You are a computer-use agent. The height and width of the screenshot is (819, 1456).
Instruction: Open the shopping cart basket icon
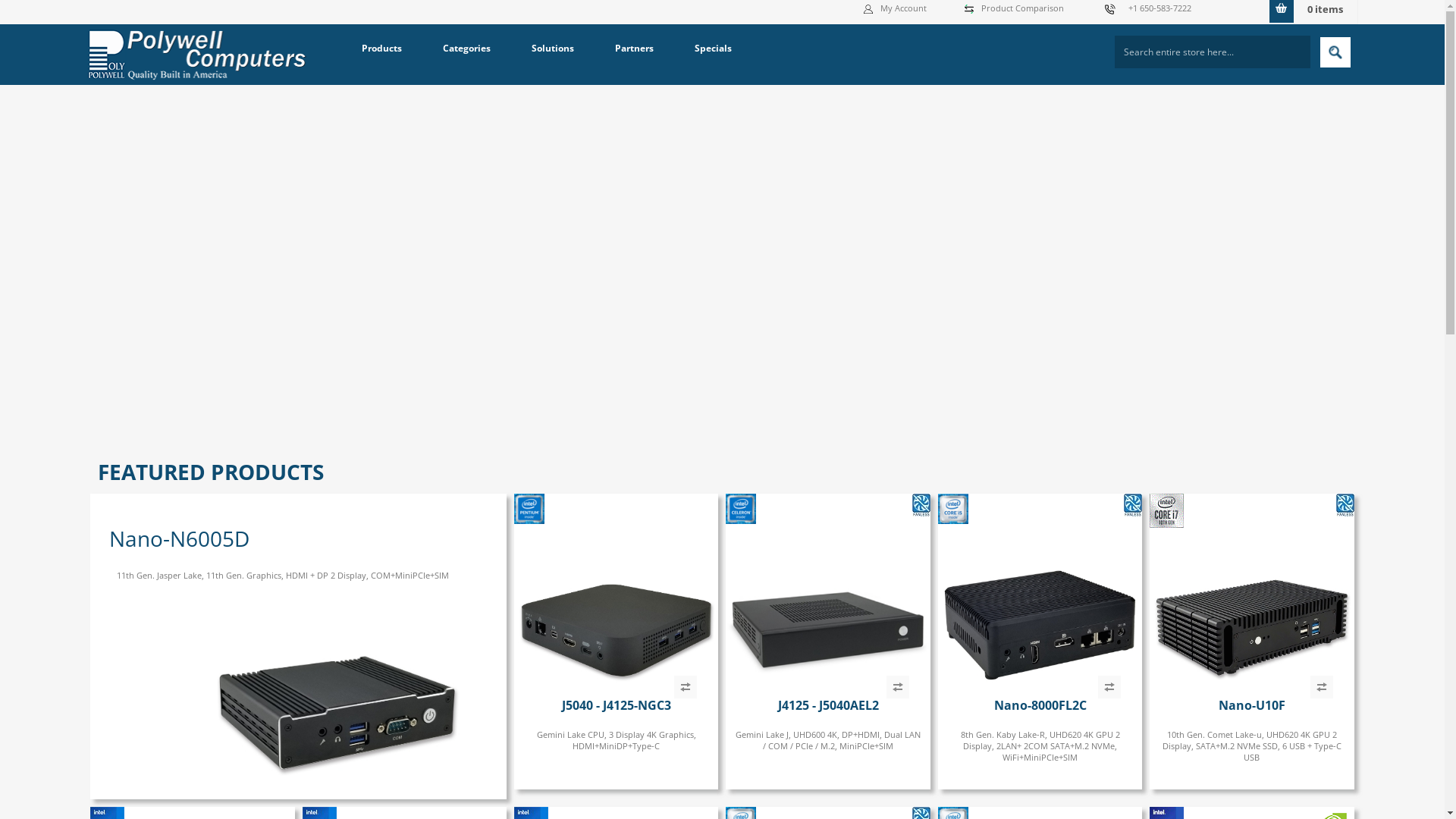click(x=1282, y=11)
